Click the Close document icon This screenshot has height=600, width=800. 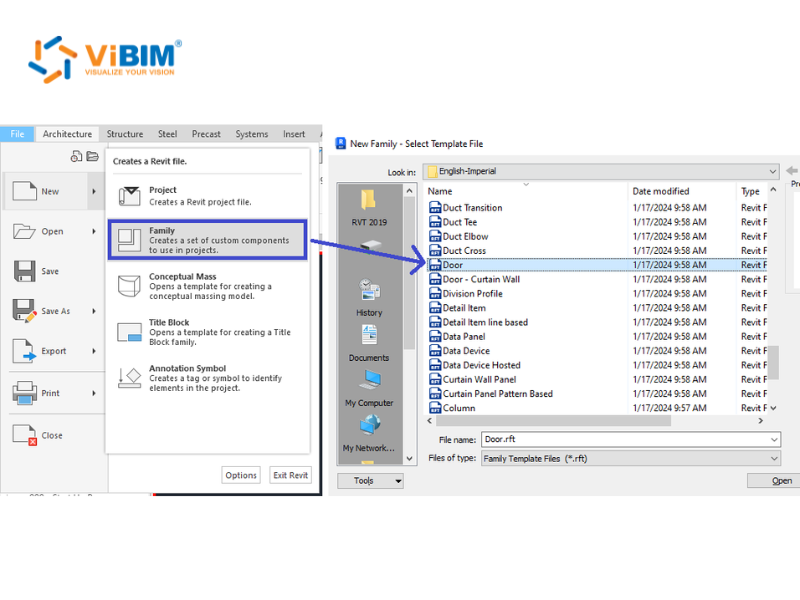[x=24, y=435]
